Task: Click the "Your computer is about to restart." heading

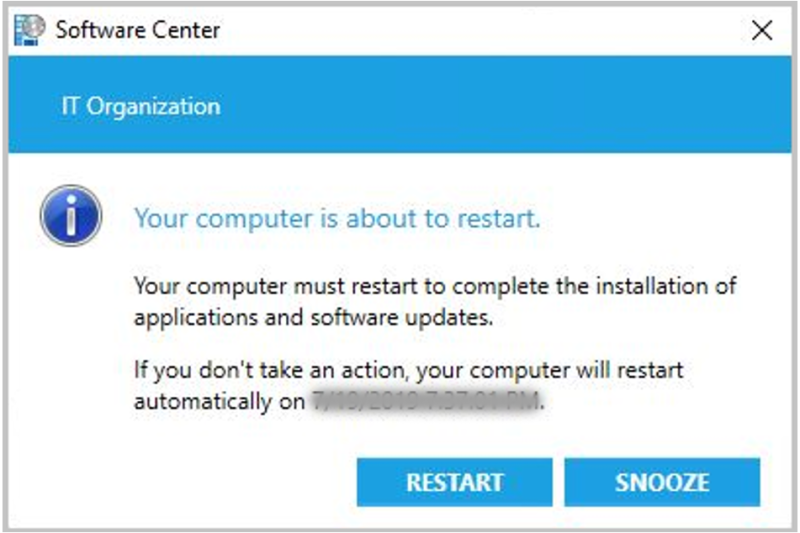Action: click(337, 218)
